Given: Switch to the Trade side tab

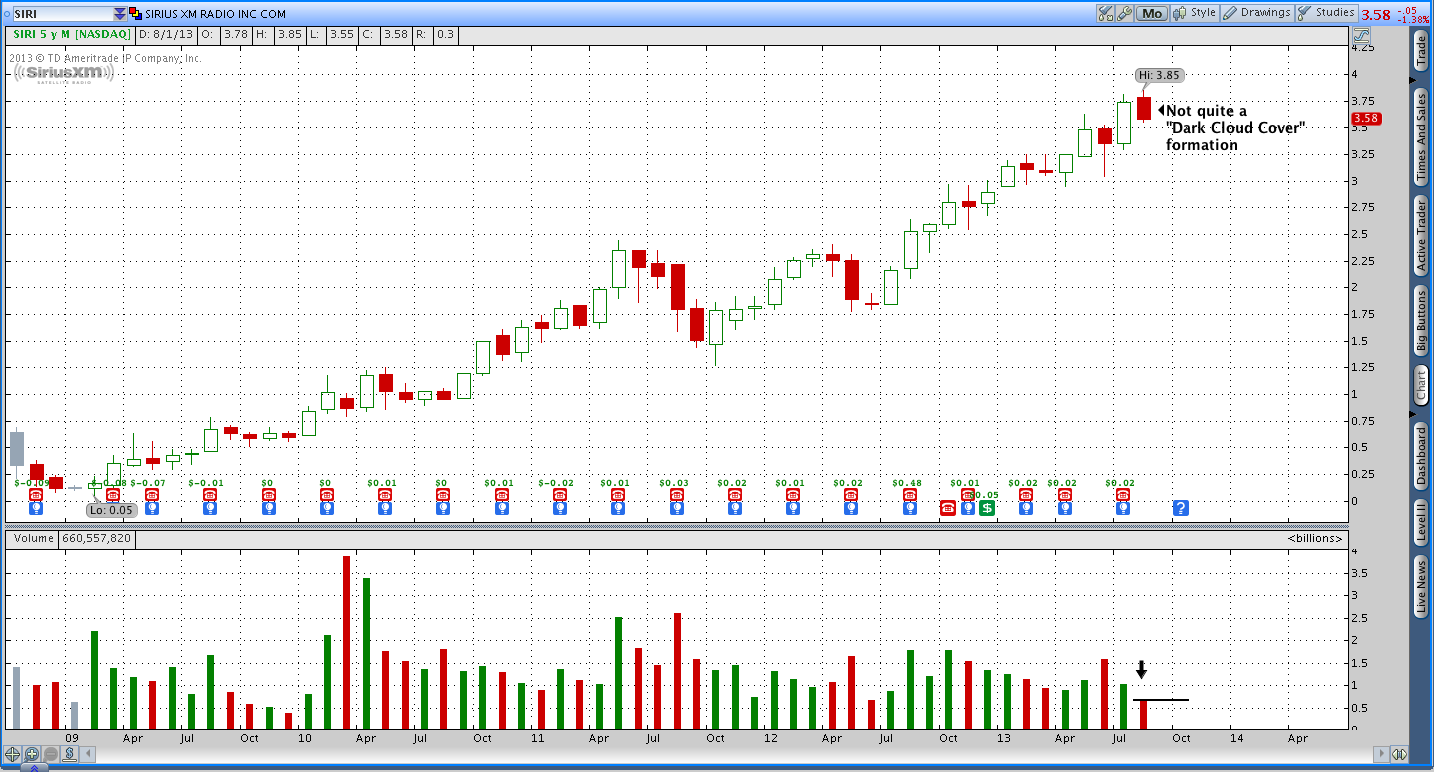Looking at the screenshot, I should click(1420, 51).
